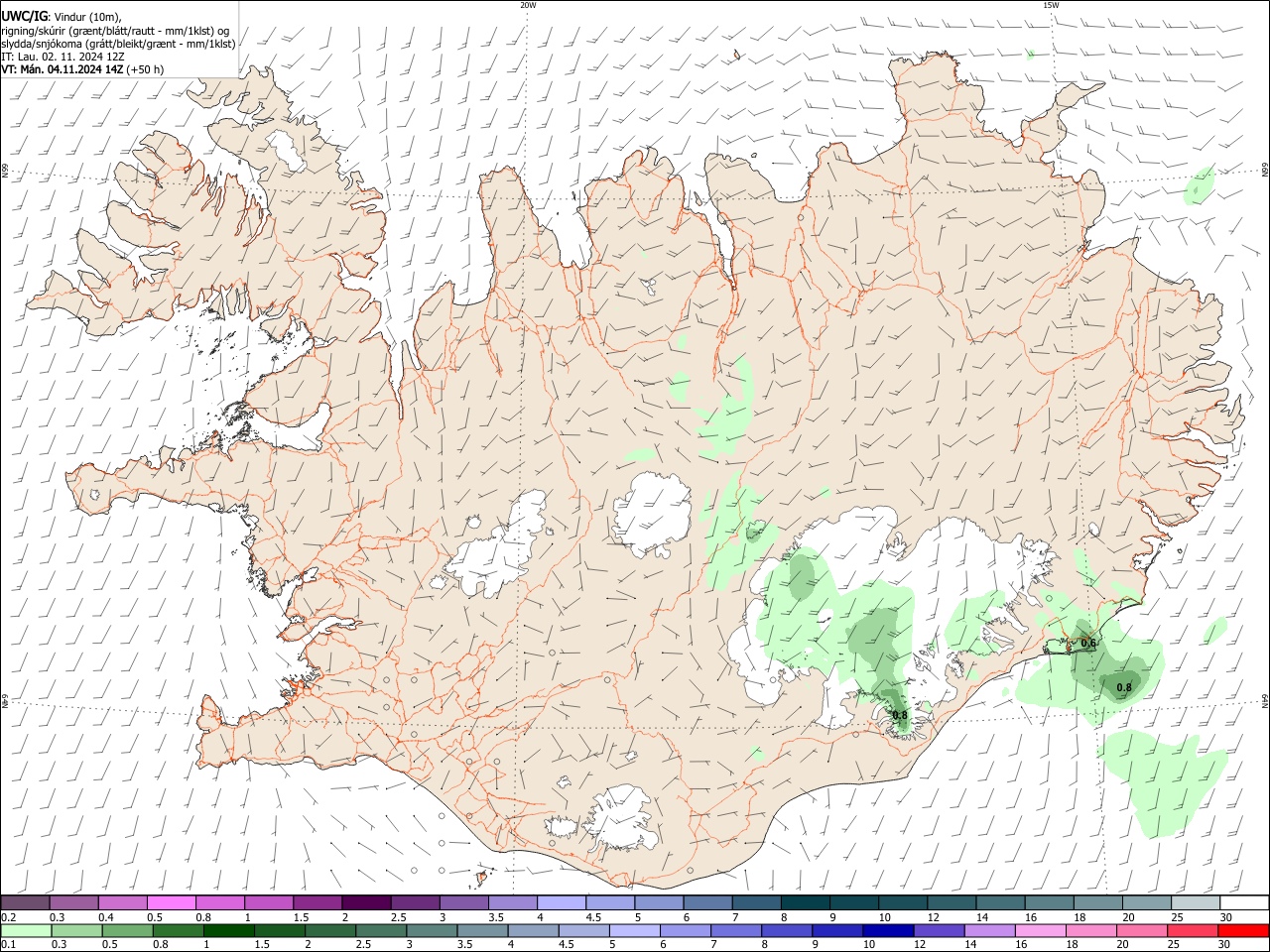Pick the blue 8 swatch in rain legend row
This screenshot has width=1270, height=952.
(x=786, y=930)
